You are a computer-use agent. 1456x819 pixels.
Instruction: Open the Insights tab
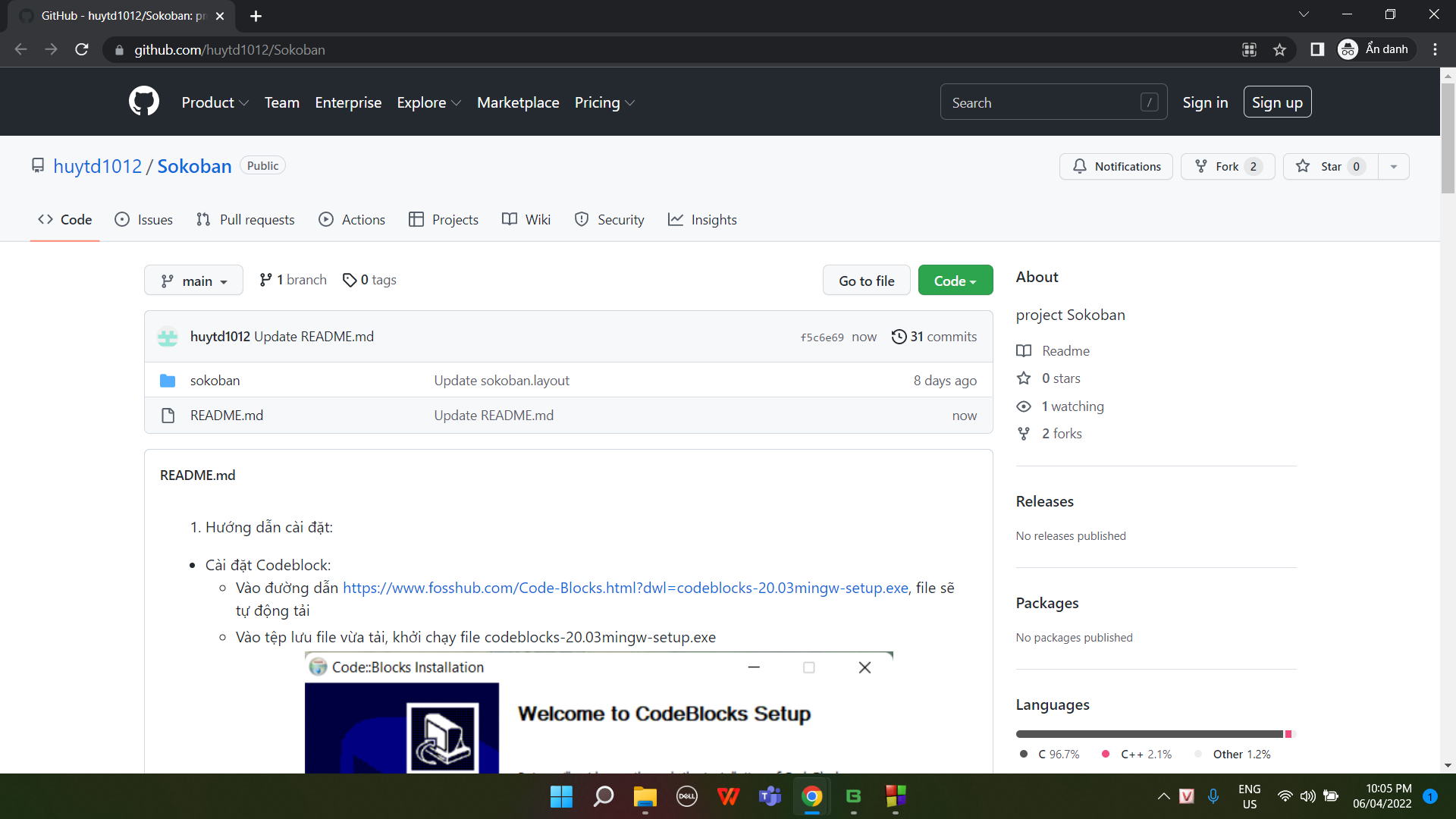pyautogui.click(x=702, y=219)
